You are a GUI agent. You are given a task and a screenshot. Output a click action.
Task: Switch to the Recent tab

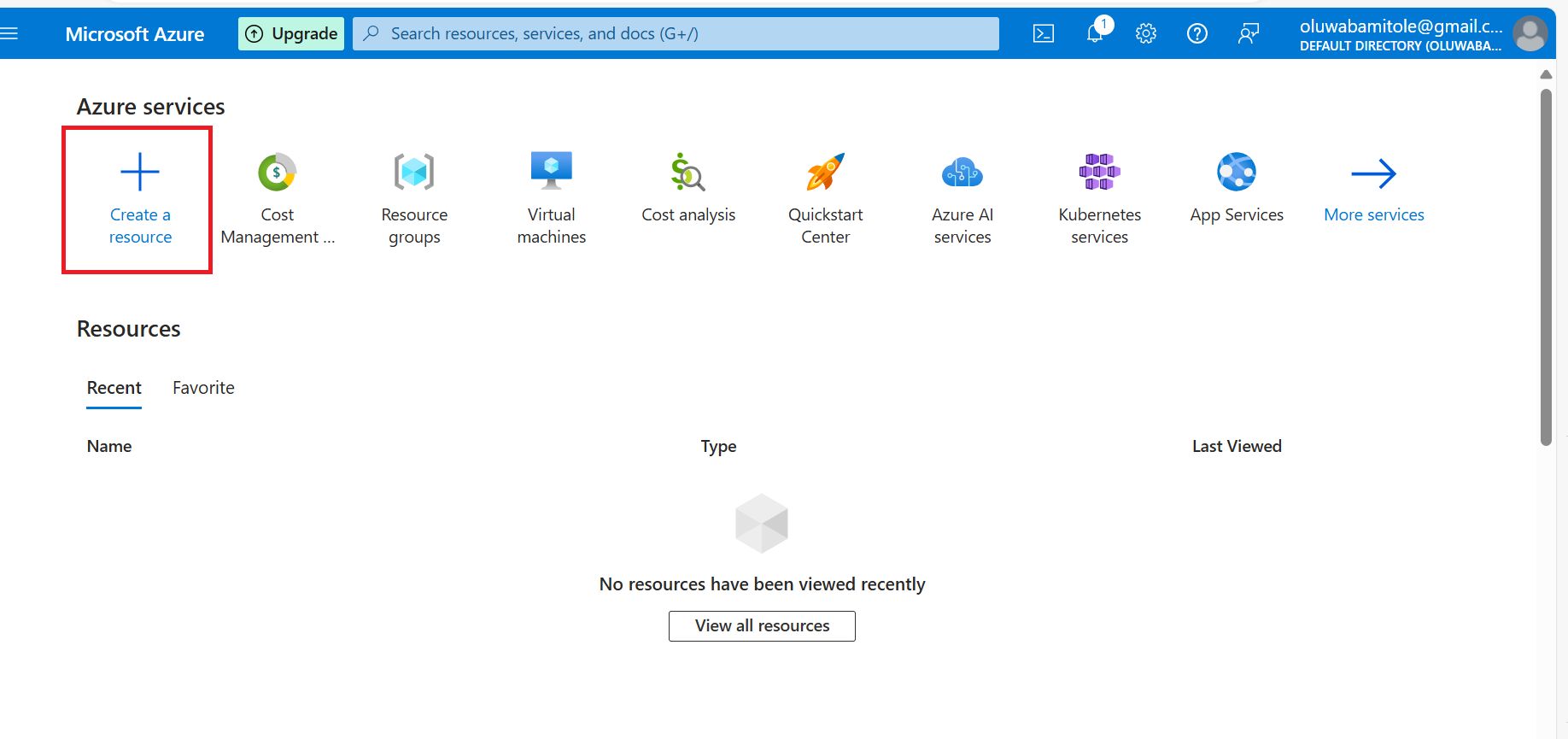click(114, 388)
